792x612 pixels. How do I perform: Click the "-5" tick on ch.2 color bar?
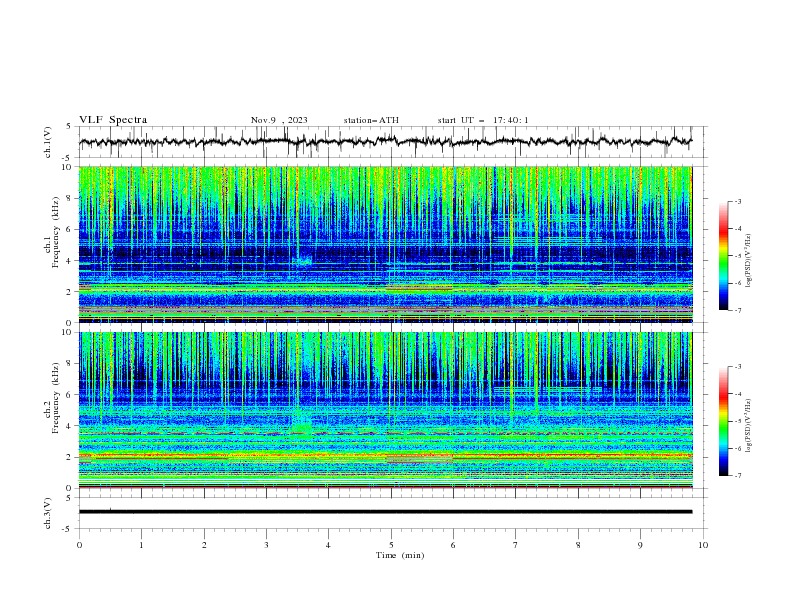click(737, 421)
